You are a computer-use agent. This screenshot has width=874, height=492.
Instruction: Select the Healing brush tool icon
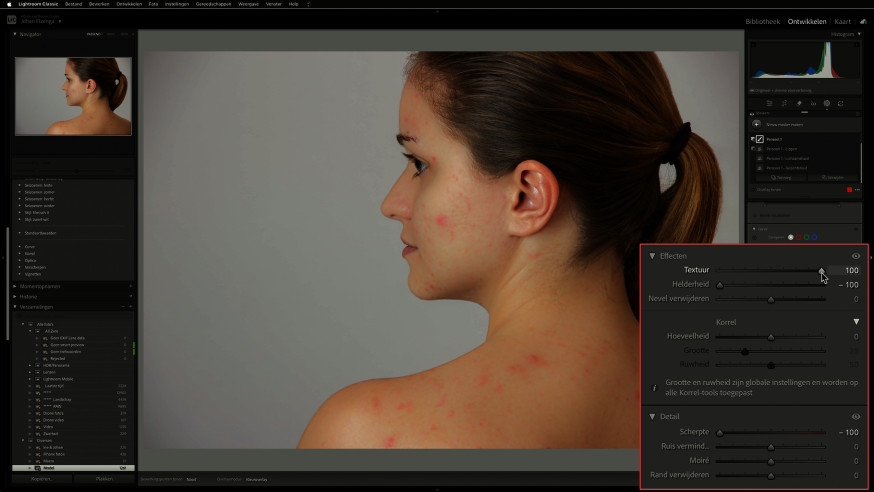799,103
